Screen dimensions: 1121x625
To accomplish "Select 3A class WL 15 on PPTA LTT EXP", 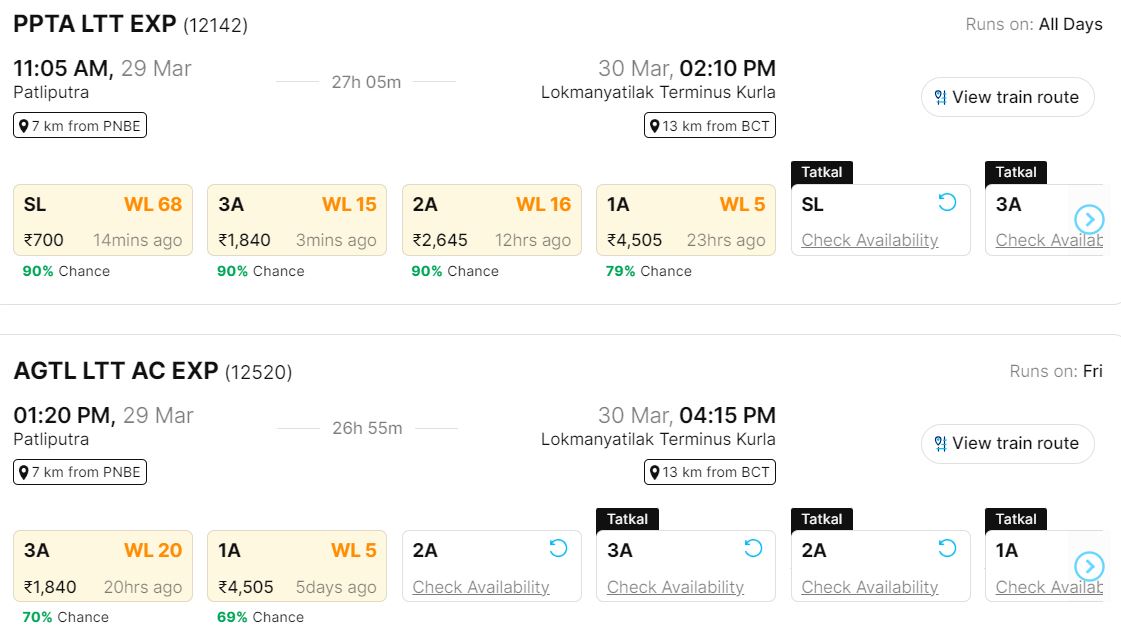I will [x=297, y=220].
